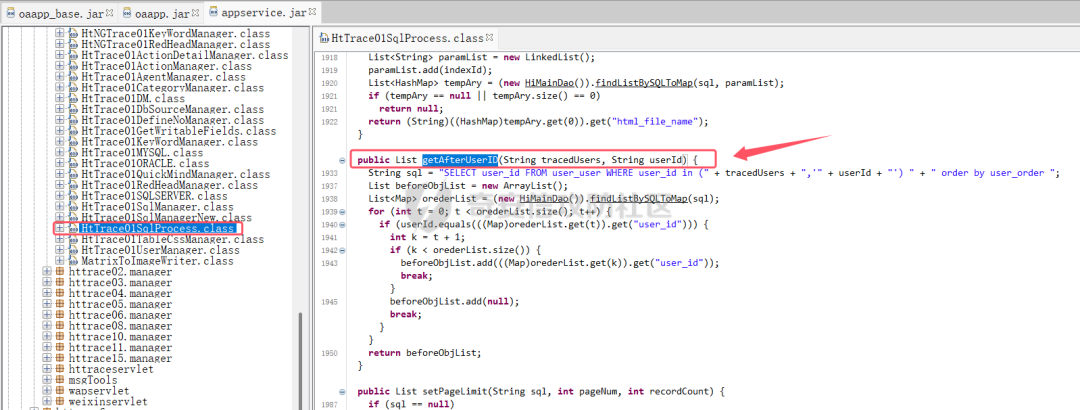Collapse the if block at line 1942
Screen dimensions: 1080x410
pos(342,250)
